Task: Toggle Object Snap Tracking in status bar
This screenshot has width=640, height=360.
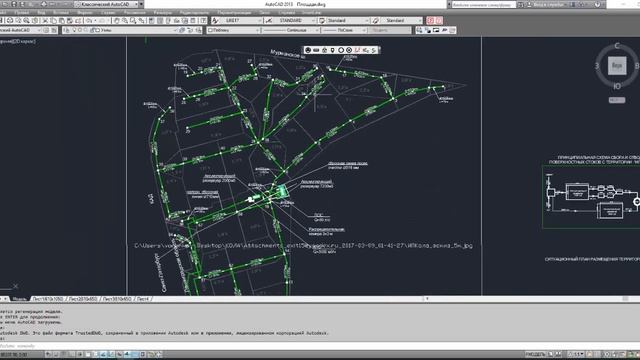Action: [x=103, y=354]
